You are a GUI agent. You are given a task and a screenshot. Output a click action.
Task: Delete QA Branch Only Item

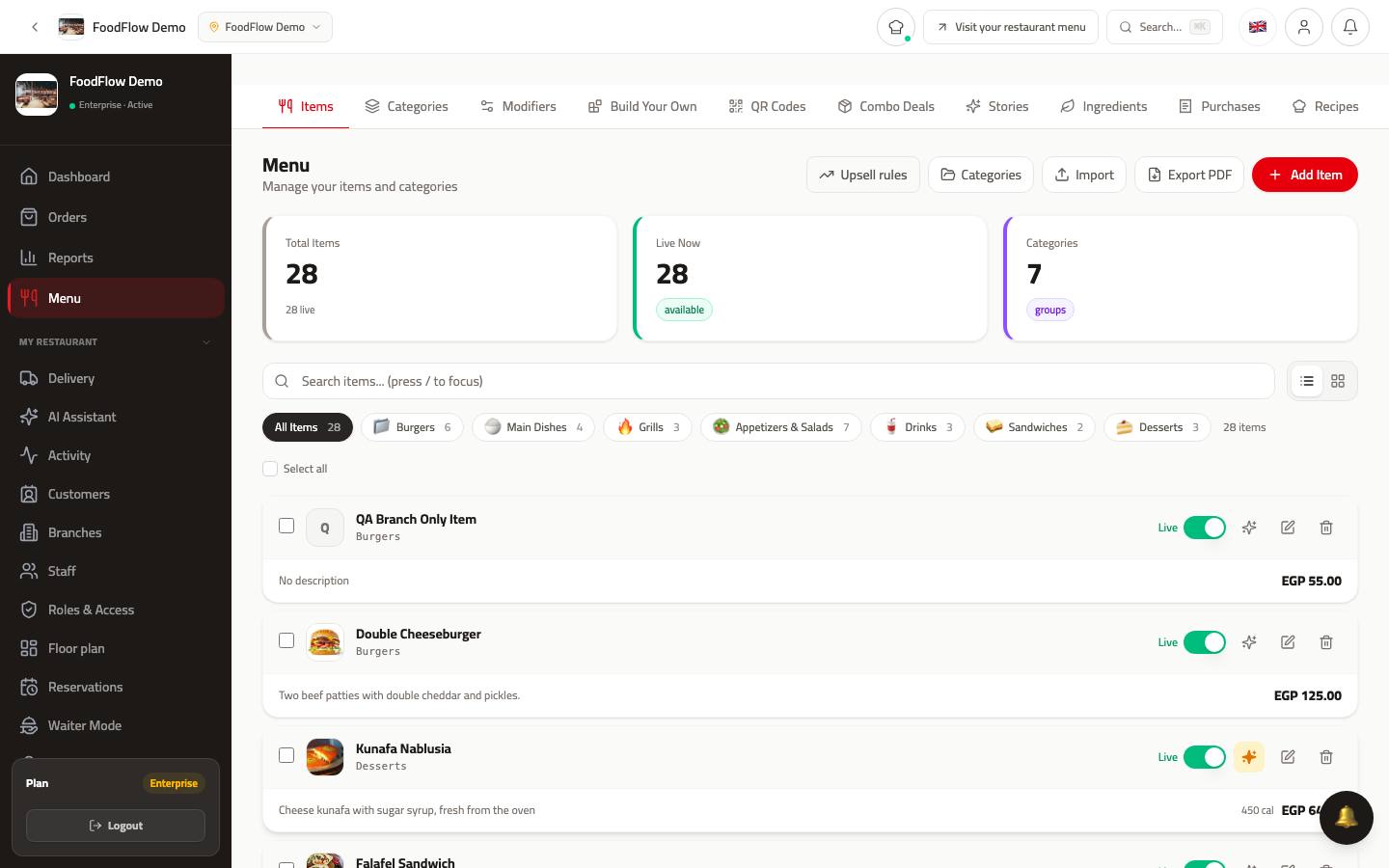[1326, 528]
